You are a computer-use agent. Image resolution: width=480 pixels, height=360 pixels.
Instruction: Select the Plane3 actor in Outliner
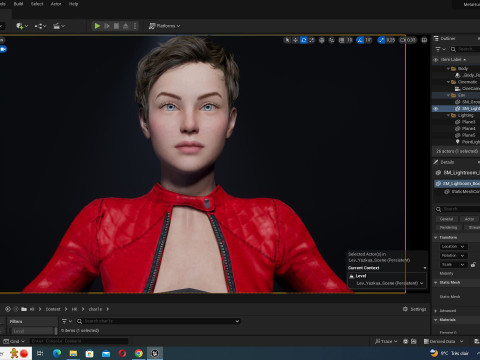(x=465, y=122)
